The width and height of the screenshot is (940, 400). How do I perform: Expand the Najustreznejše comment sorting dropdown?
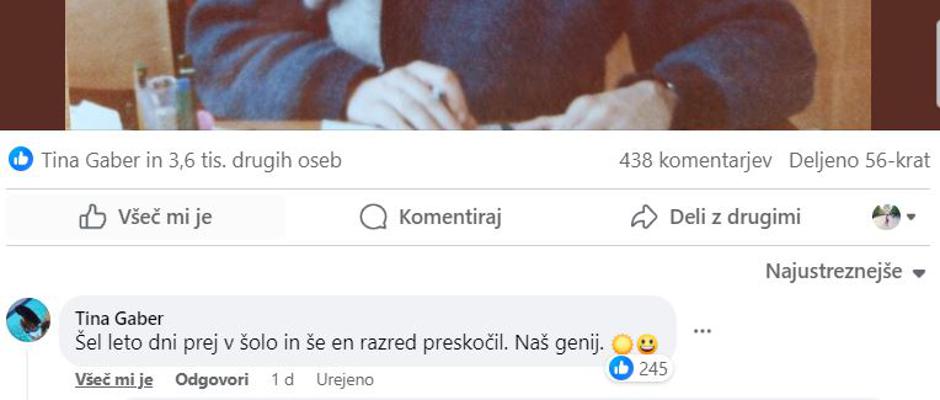(845, 272)
